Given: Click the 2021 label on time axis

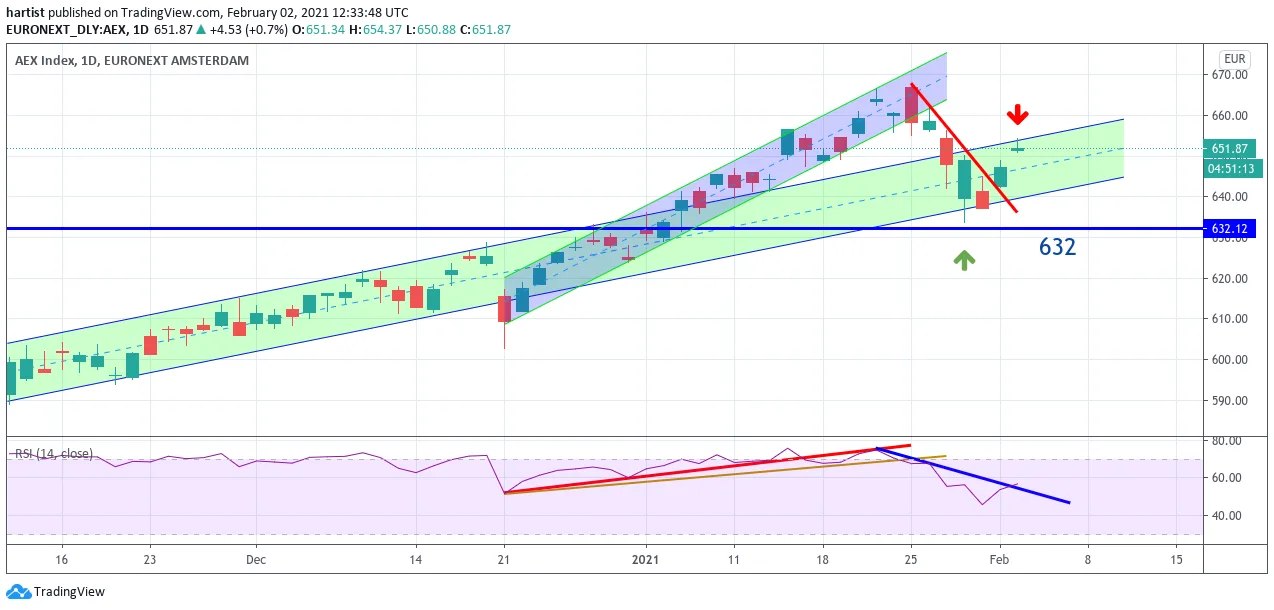Looking at the screenshot, I should point(646,559).
